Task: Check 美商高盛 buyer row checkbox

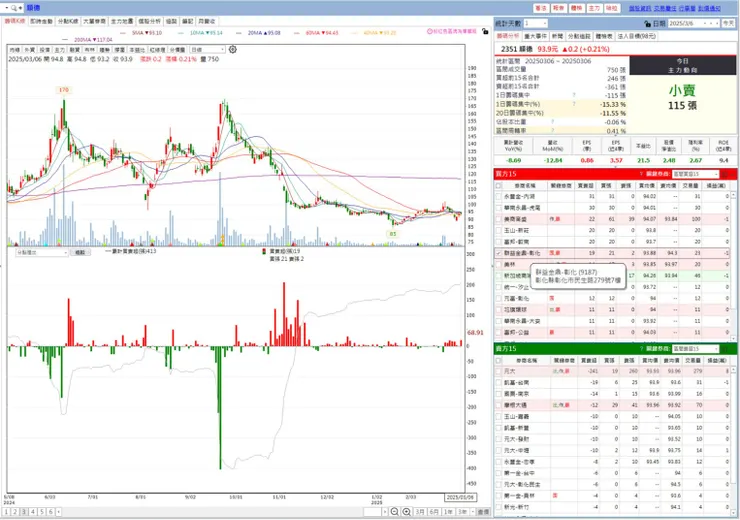Action: pyautogui.click(x=498, y=219)
